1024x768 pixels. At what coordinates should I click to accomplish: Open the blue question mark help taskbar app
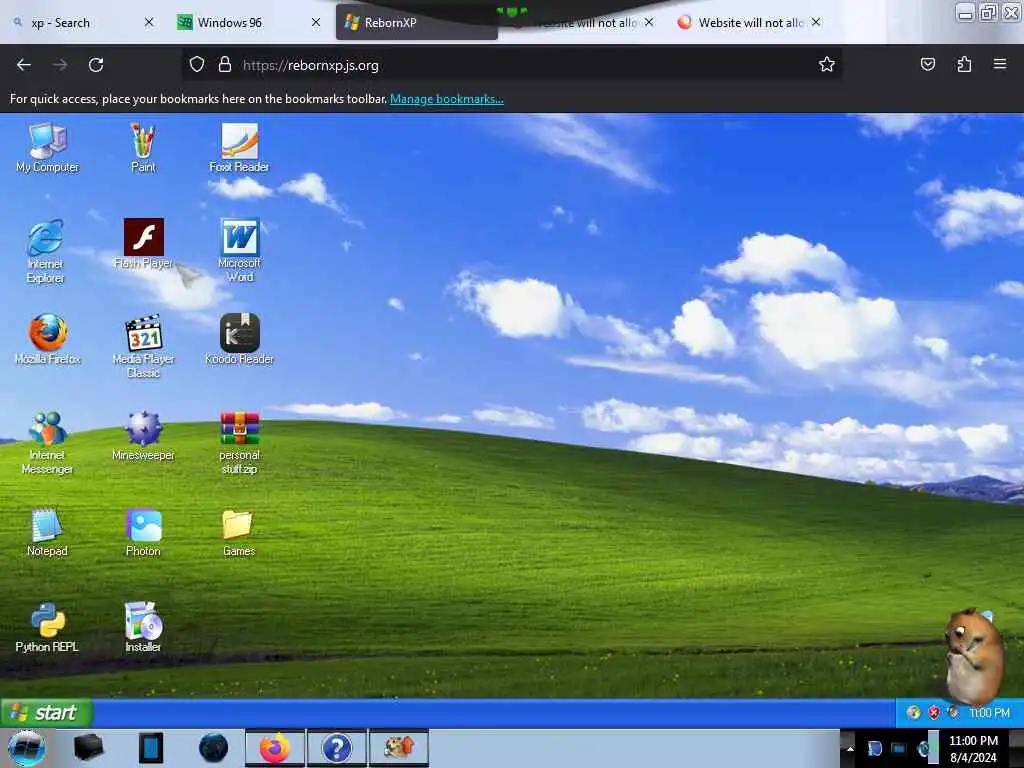[337, 748]
